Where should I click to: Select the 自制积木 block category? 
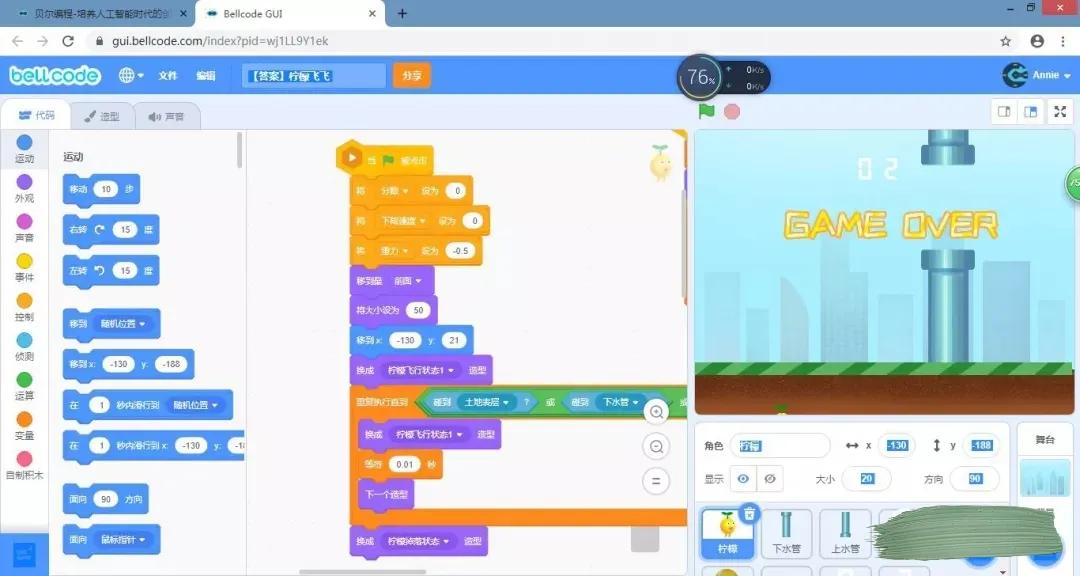(x=24, y=466)
